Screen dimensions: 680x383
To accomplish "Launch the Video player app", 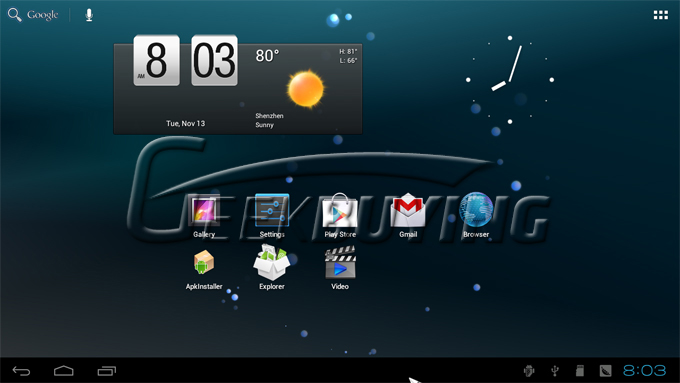I will pyautogui.click(x=340, y=268).
